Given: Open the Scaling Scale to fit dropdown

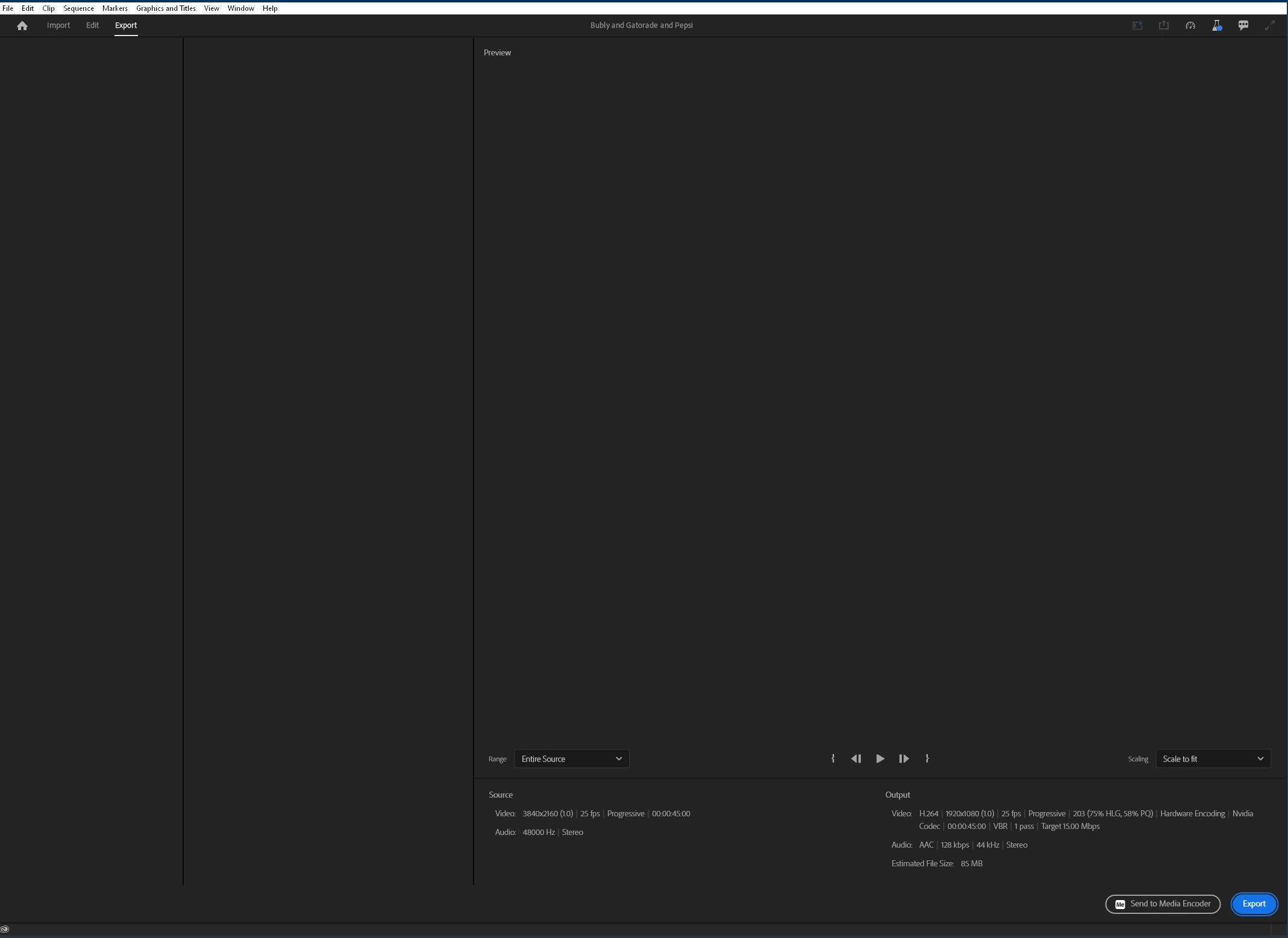Looking at the screenshot, I should [1212, 758].
